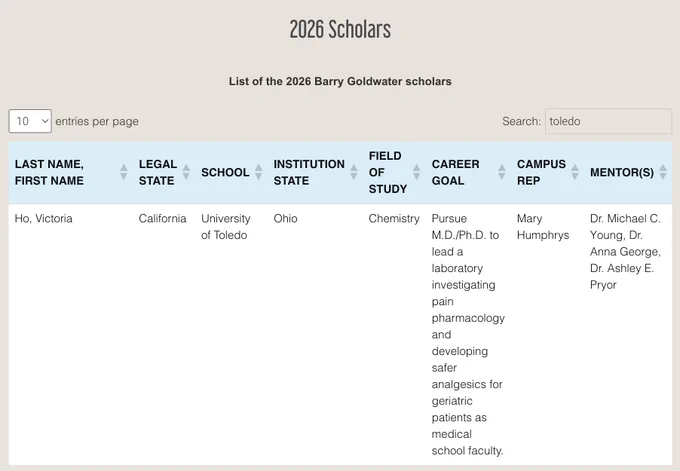This screenshot has height=471, width=680.
Task: Click the Institution State header label
Action: (x=309, y=172)
